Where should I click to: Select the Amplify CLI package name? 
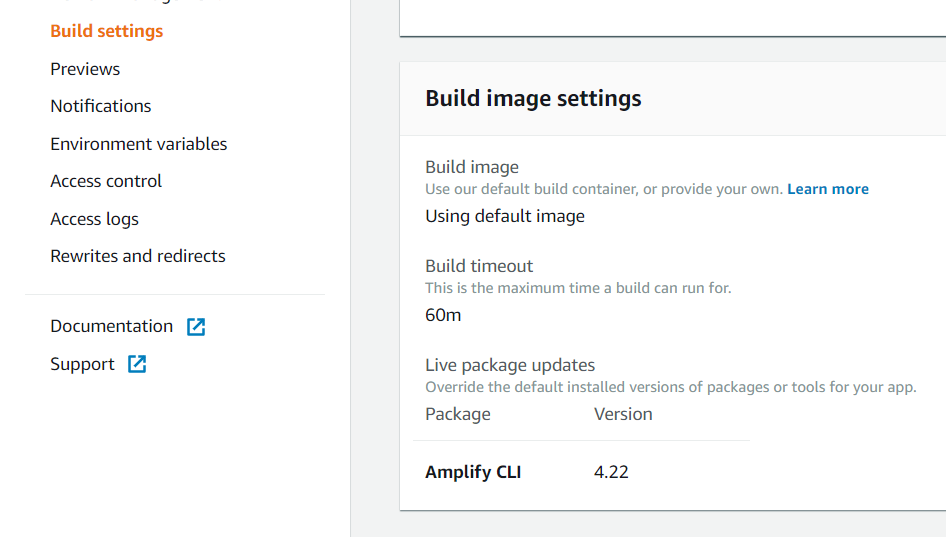473,472
